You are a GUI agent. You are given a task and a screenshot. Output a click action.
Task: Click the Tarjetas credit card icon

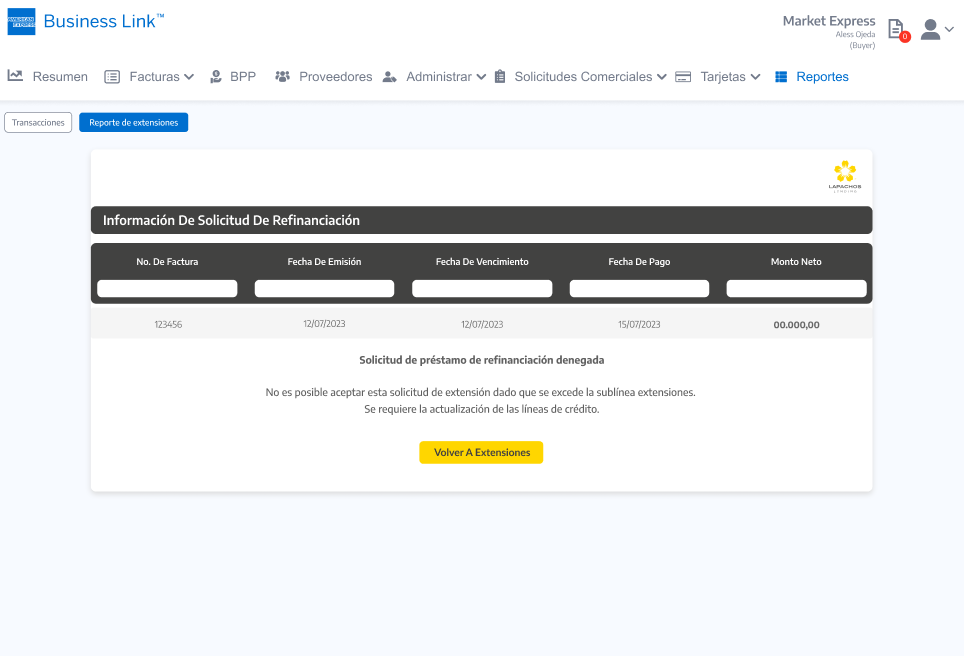point(684,77)
